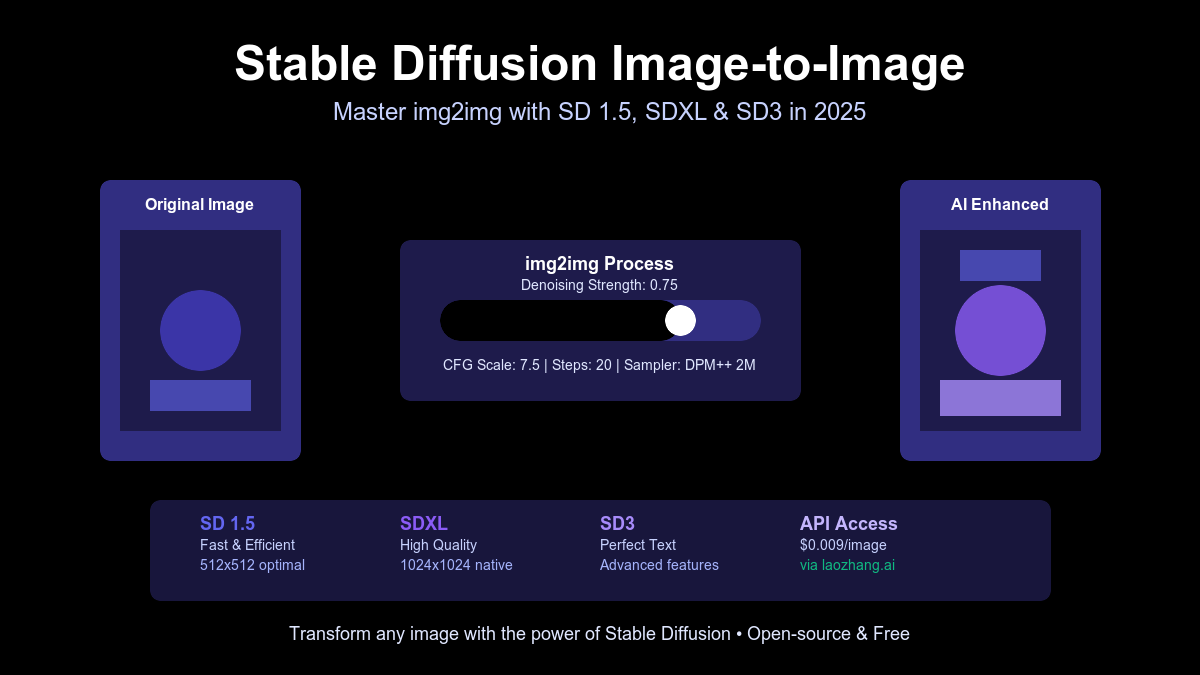Click the purple circle in AI Enhanced
The height and width of the screenshot is (675, 1200).
1000,330
